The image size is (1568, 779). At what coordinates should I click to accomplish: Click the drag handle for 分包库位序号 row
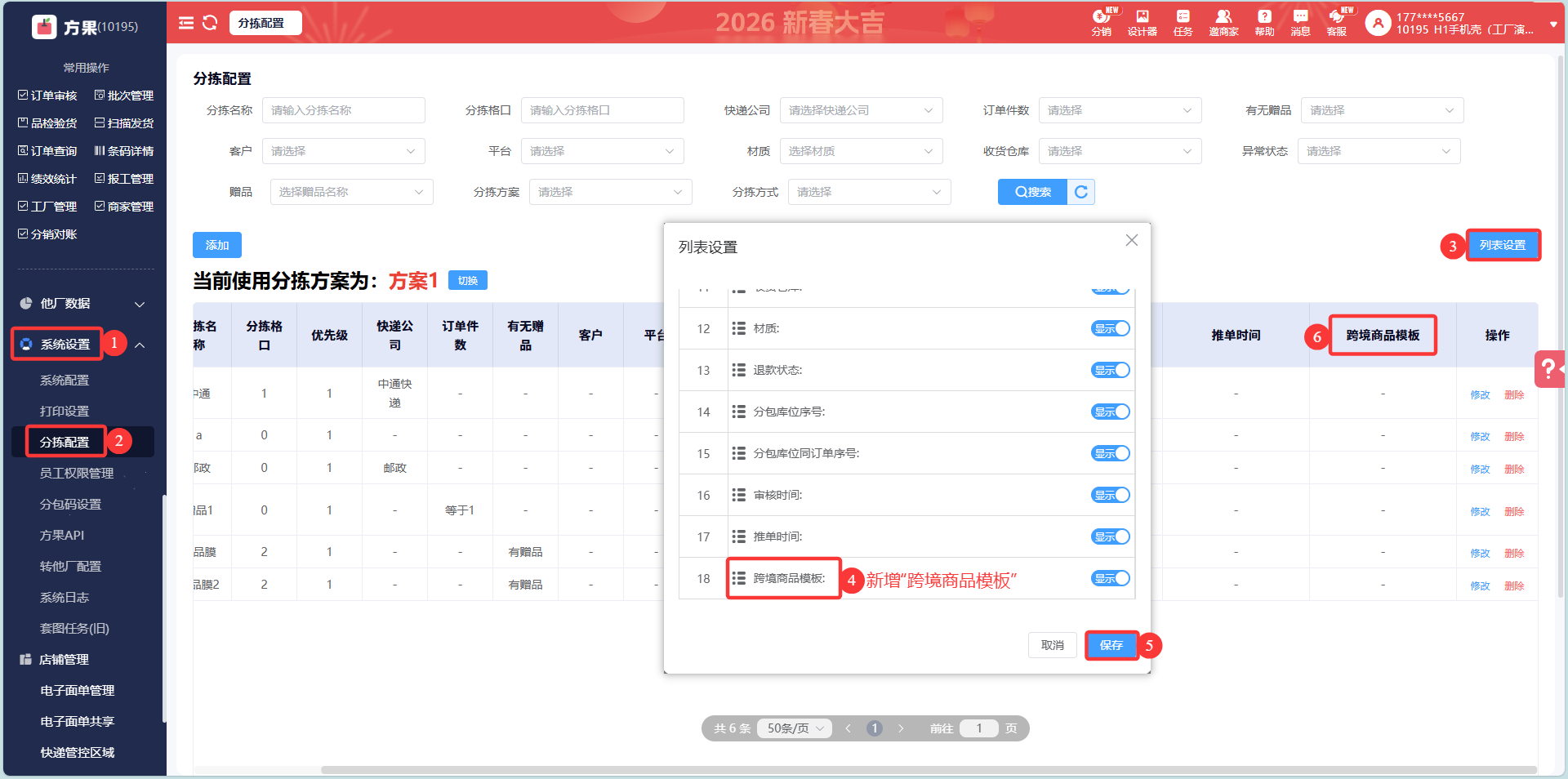pos(738,412)
